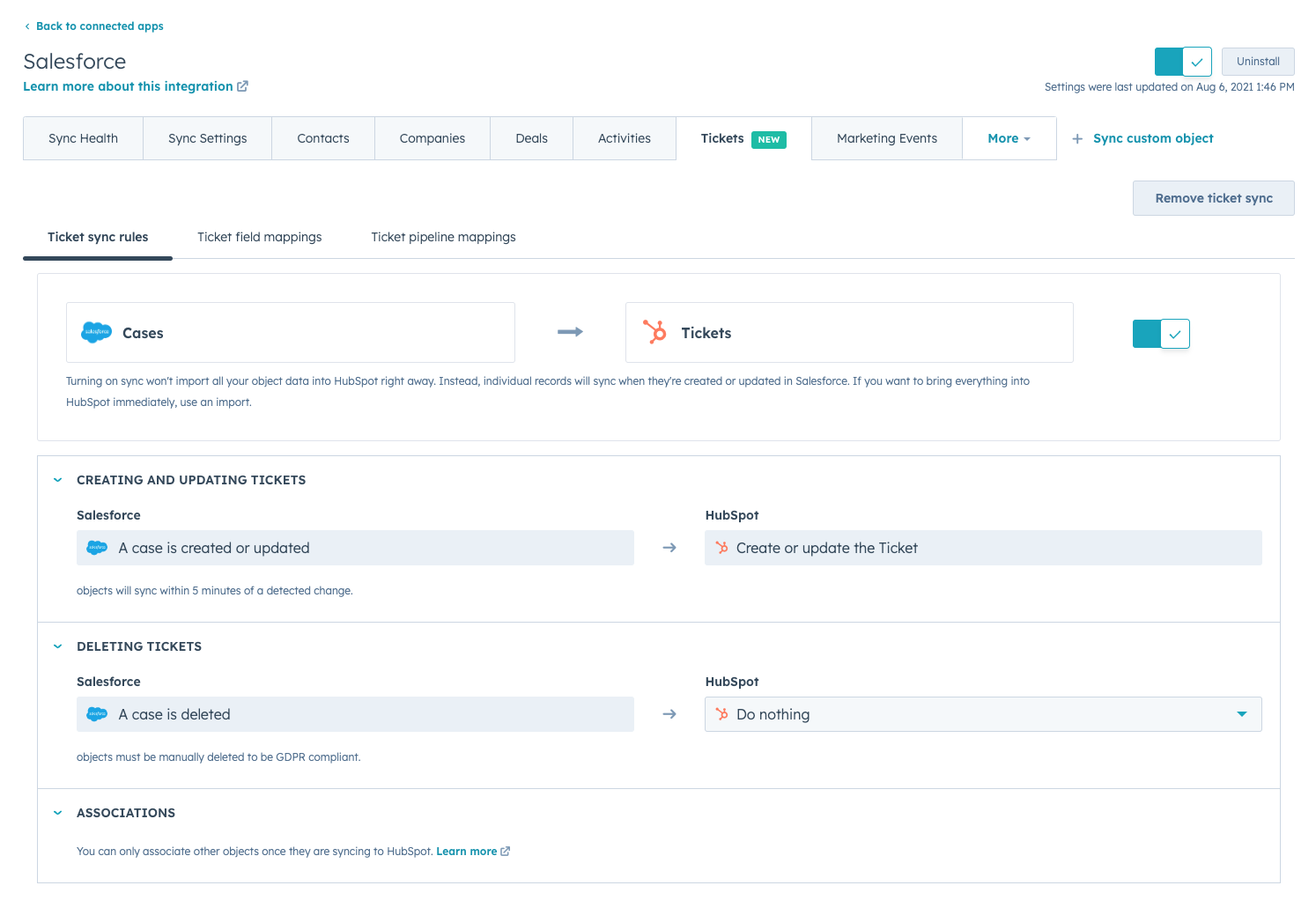This screenshot has width=1316, height=915.
Task: Click the plus icon for custom object
Action: (1077, 139)
